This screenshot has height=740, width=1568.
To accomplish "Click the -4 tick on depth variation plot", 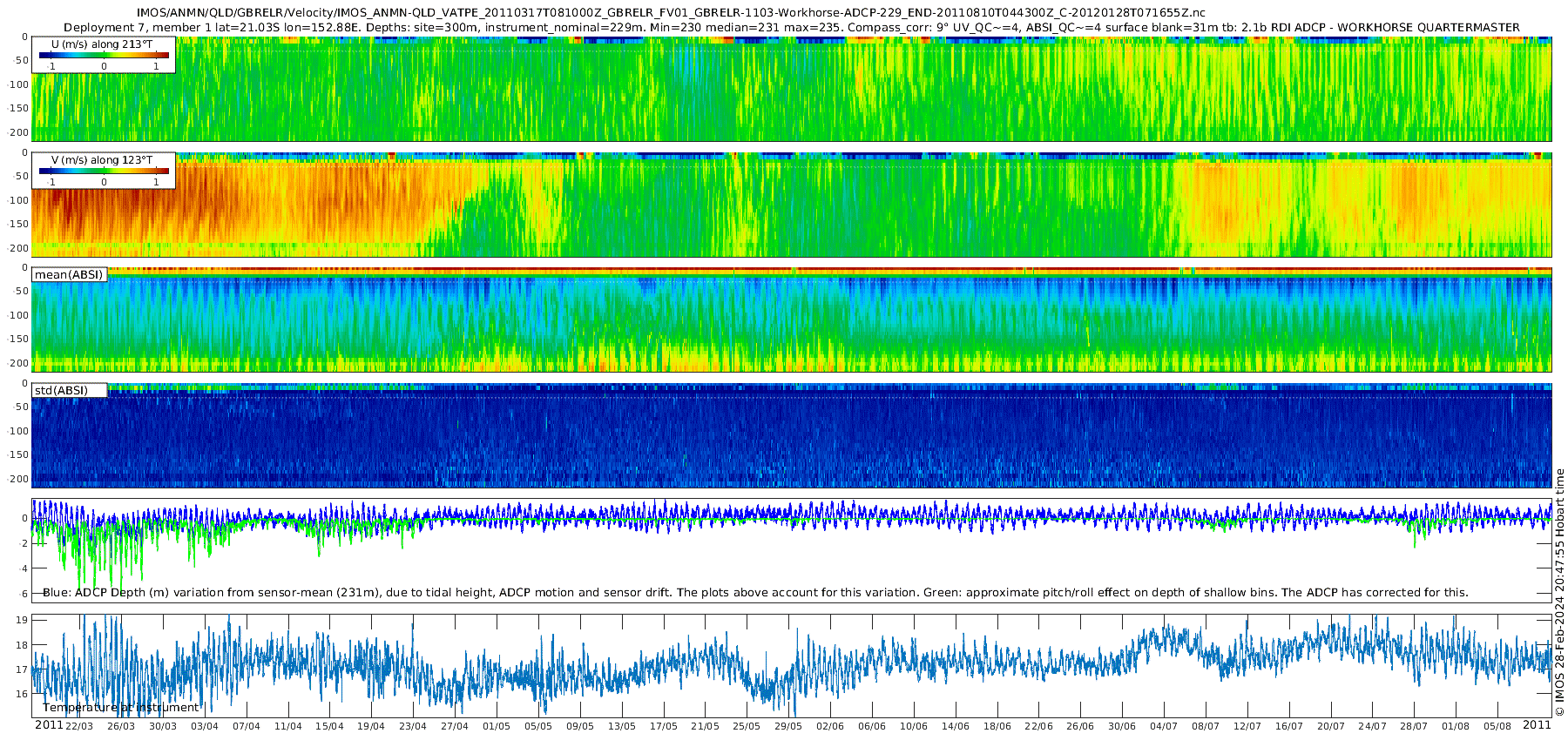I will (24, 568).
